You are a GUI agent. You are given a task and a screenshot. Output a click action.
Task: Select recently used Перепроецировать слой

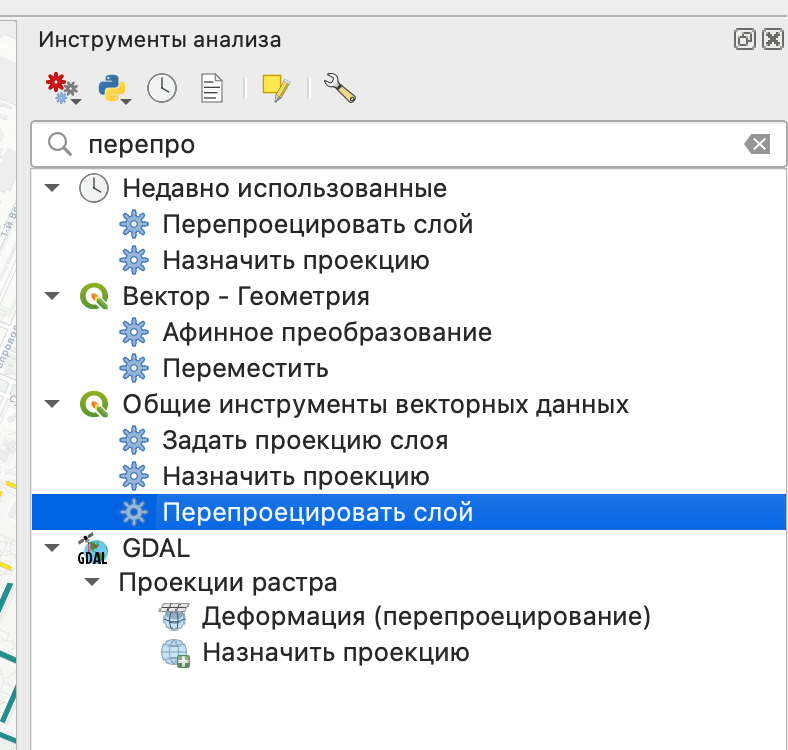pos(317,224)
